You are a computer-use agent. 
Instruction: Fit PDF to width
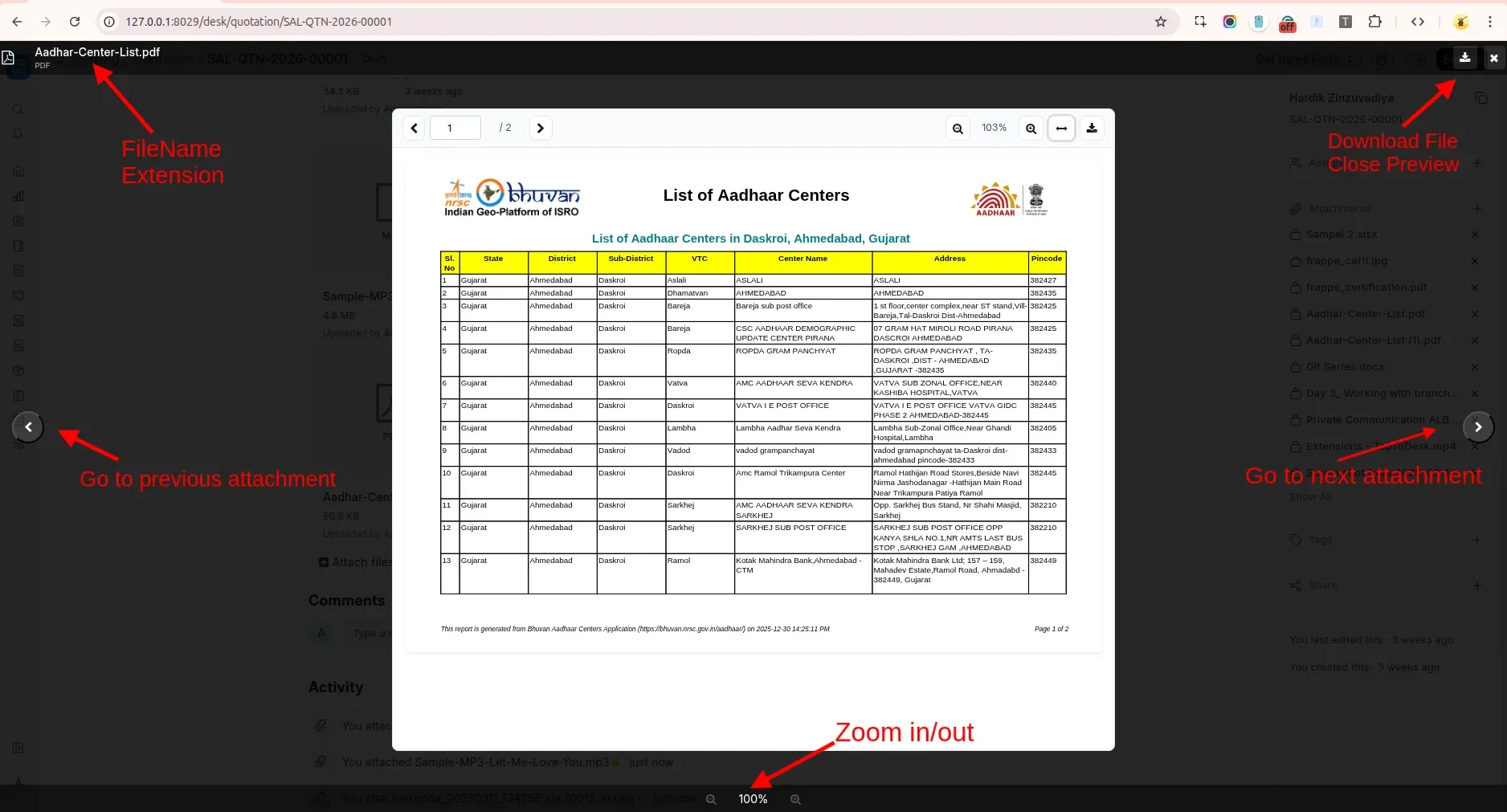1061,129
